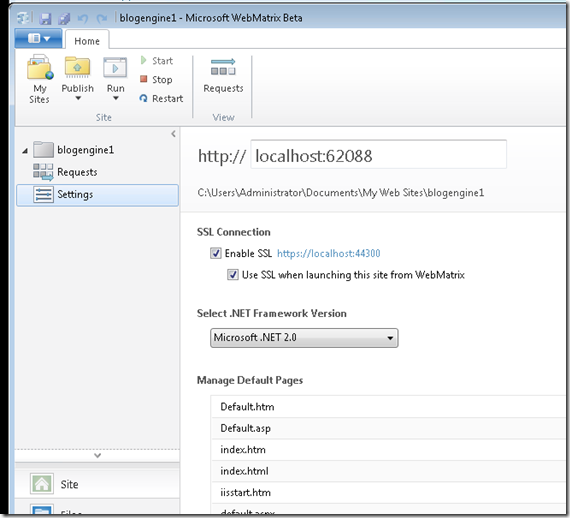Collapse the left navigation pane chevron

tap(173, 134)
